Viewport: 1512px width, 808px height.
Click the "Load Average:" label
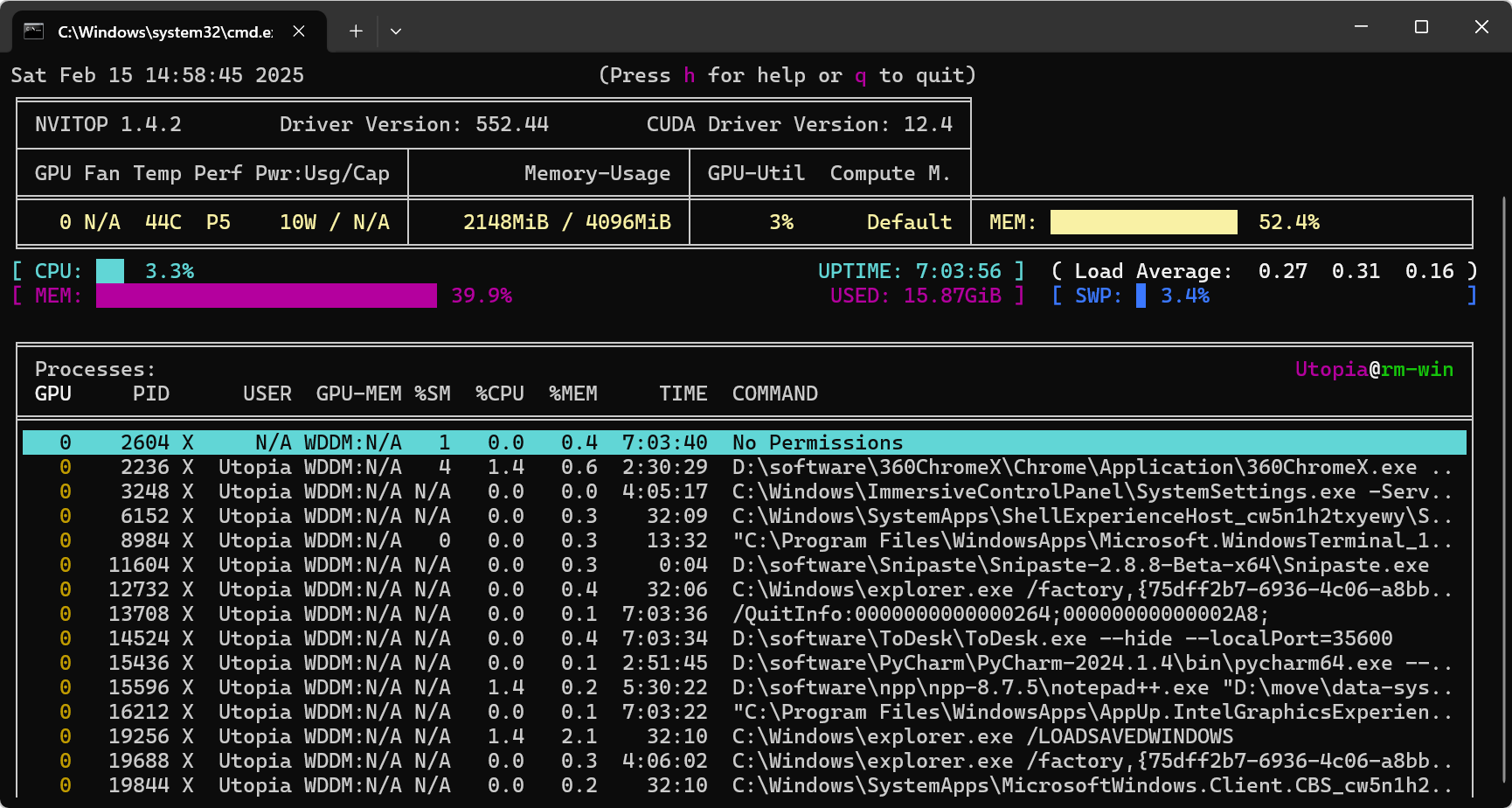[1154, 271]
